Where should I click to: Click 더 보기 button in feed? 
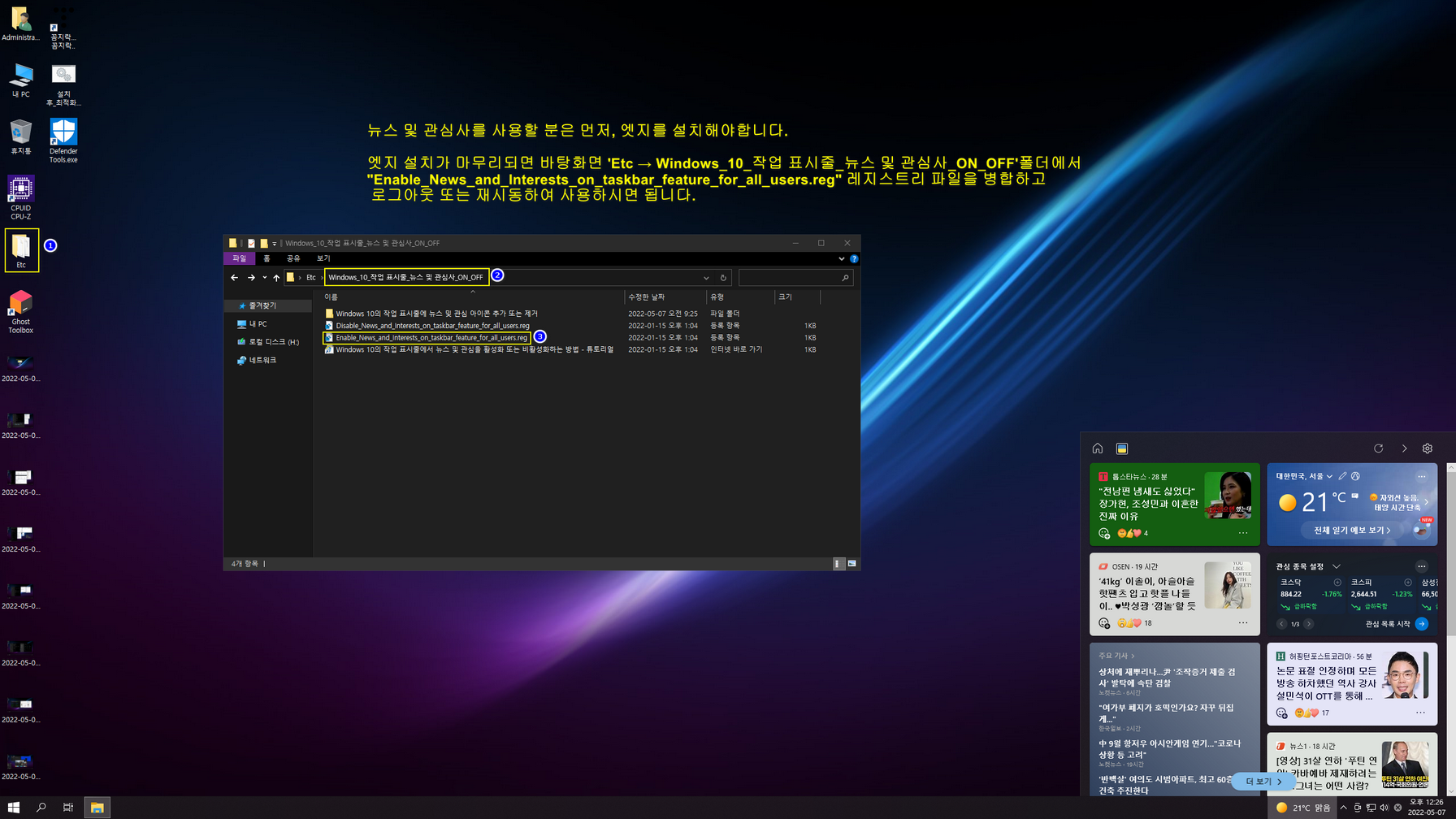pos(1263,782)
